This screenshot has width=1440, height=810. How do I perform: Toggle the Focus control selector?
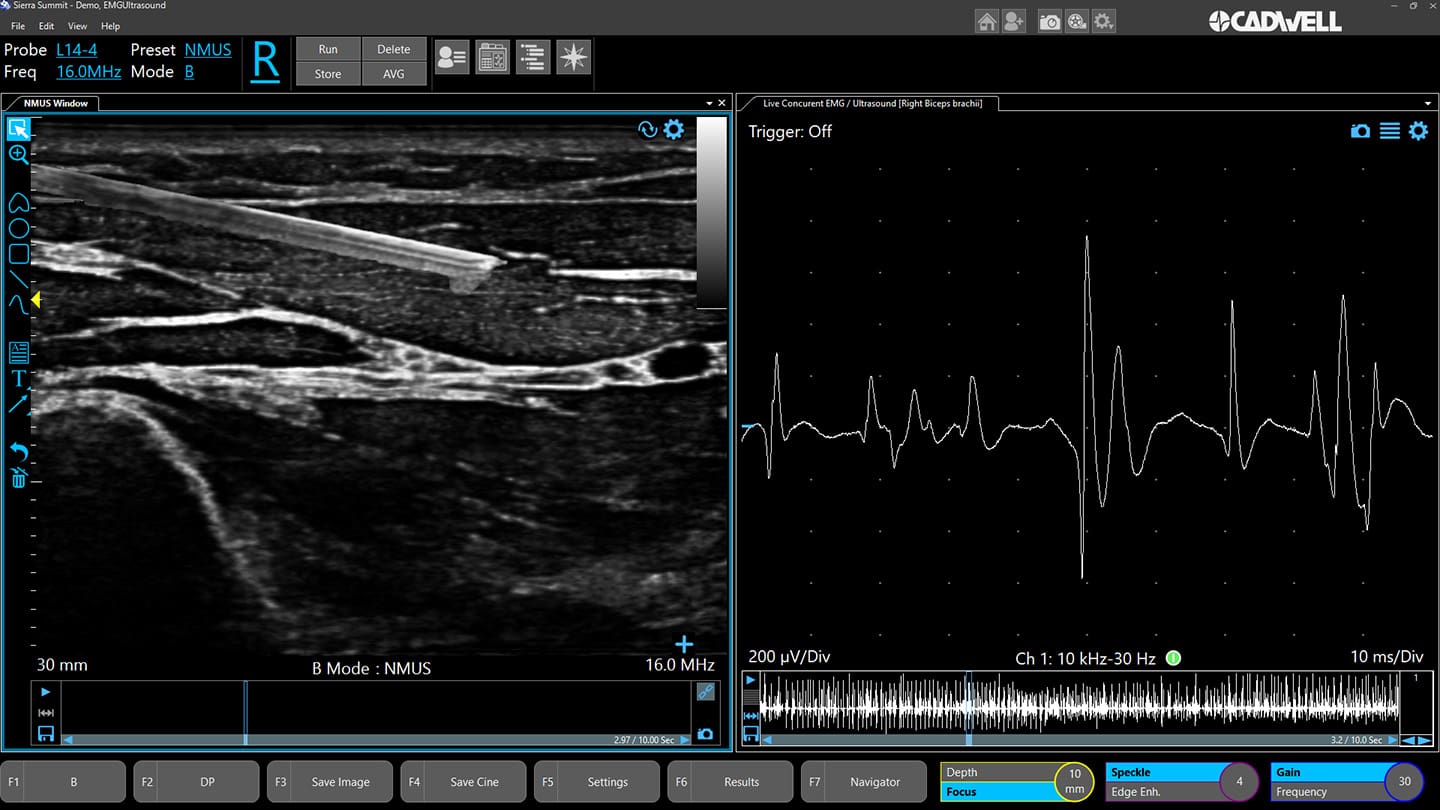coord(996,792)
